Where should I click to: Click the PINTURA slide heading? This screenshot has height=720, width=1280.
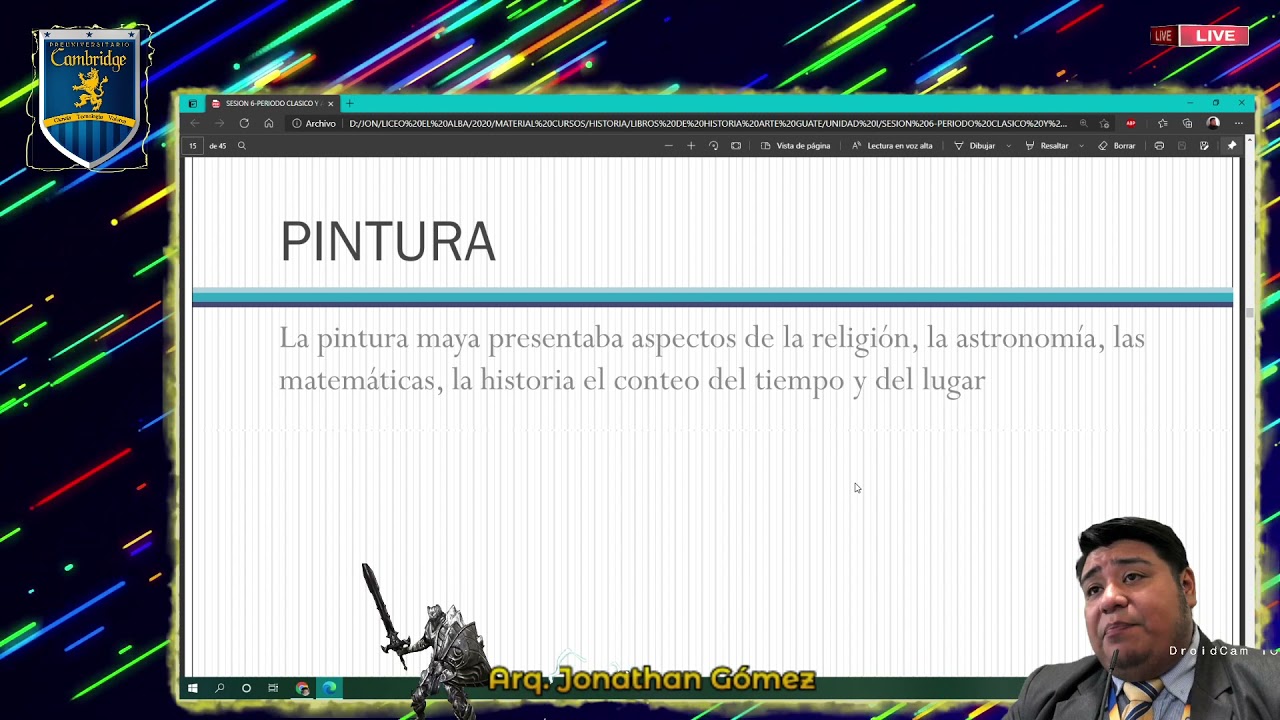[388, 242]
